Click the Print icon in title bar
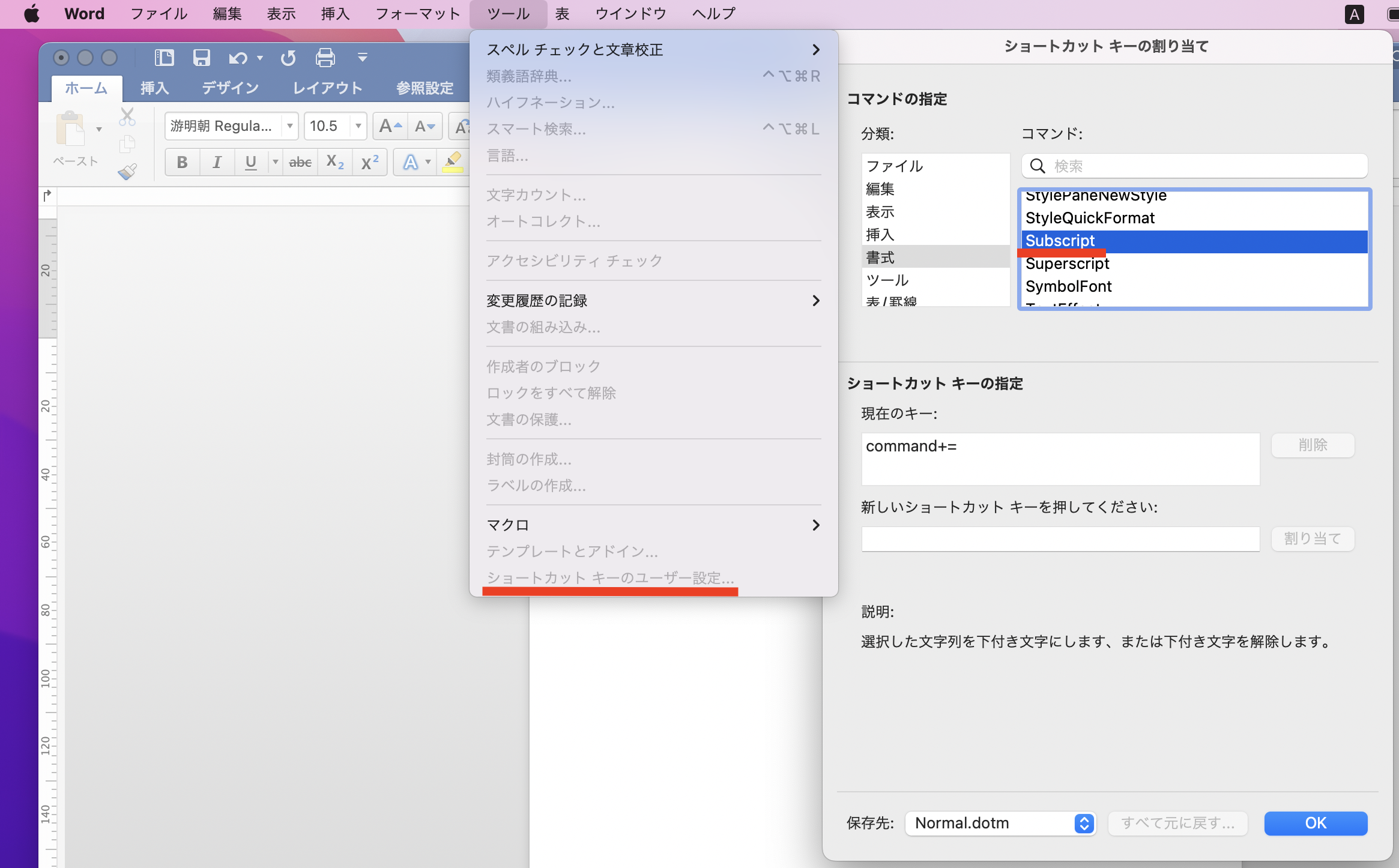The width and height of the screenshot is (1399, 868). point(325,58)
